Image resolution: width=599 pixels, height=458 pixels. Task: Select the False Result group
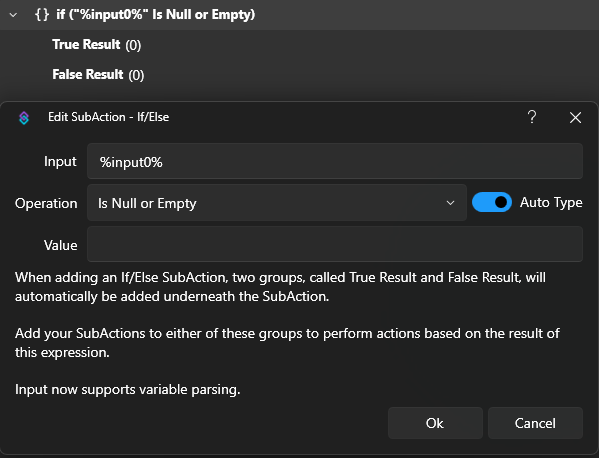click(98, 74)
